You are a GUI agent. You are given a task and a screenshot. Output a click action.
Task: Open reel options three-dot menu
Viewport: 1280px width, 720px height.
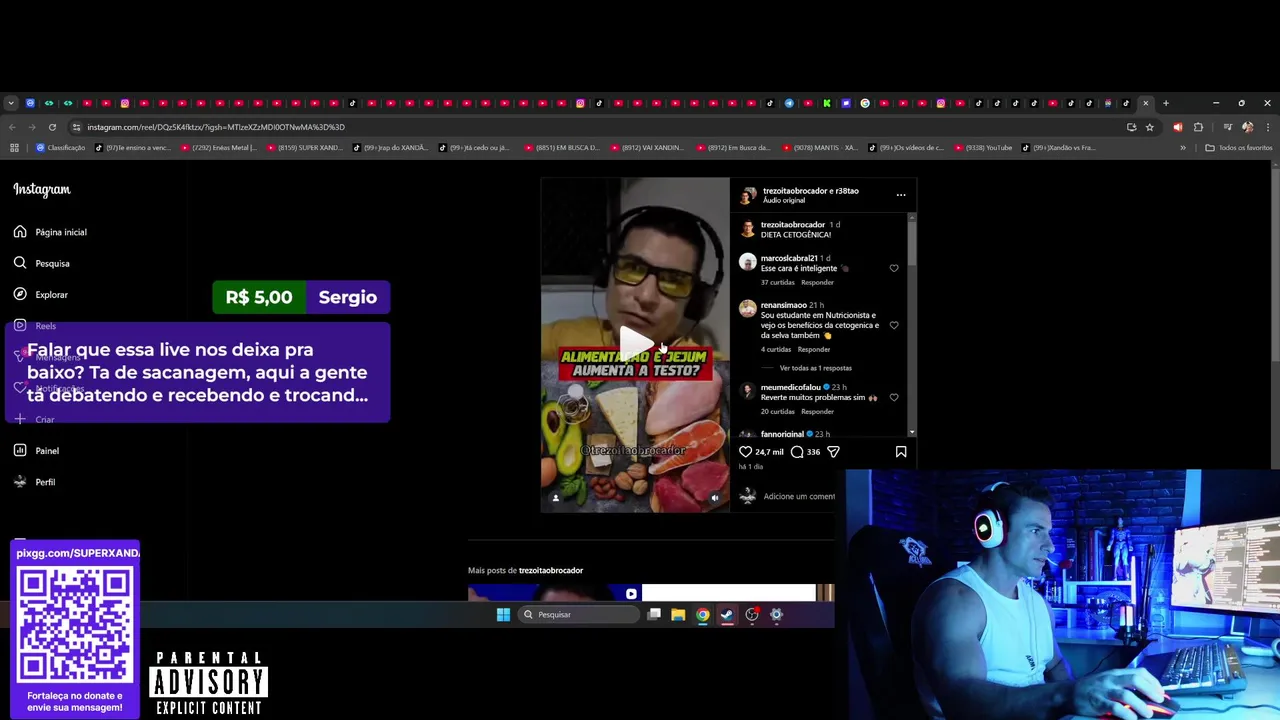pyautogui.click(x=901, y=195)
